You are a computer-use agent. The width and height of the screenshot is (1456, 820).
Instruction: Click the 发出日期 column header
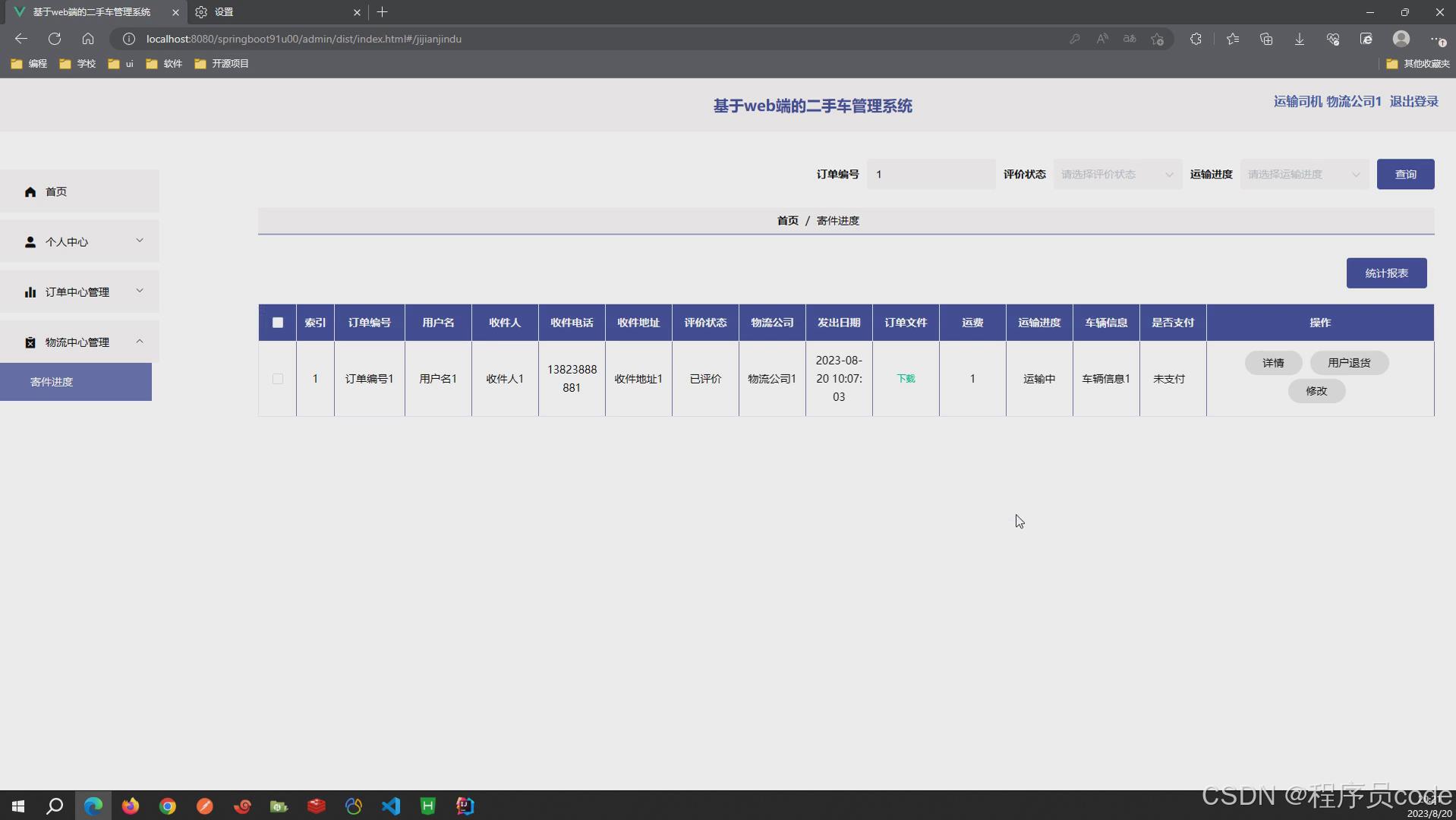pos(839,323)
